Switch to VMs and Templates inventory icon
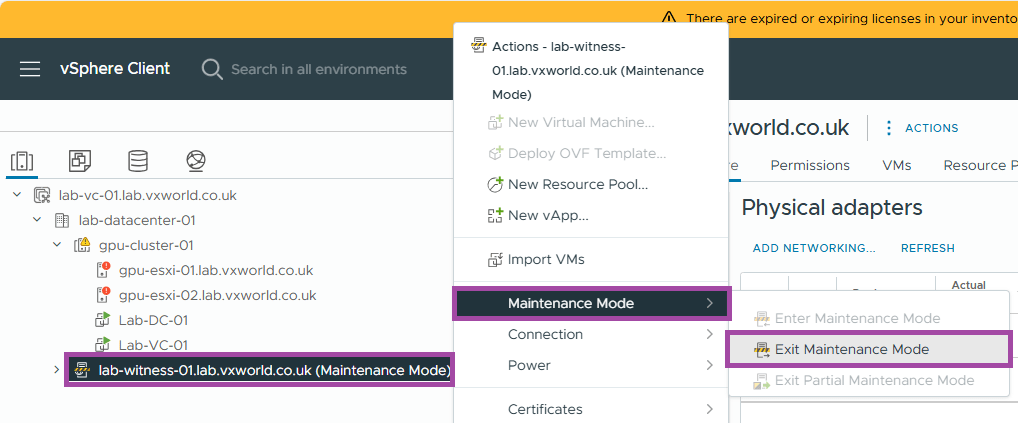Viewport: 1018px width, 423px height. [x=80, y=161]
